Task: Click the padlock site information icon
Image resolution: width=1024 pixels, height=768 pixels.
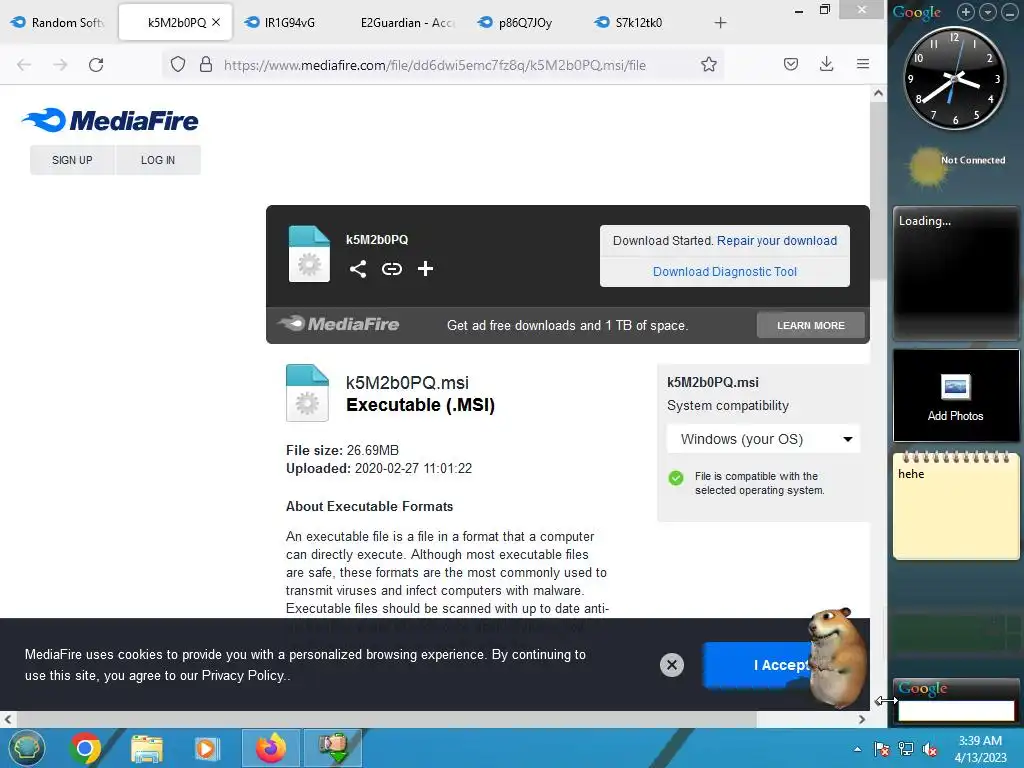Action: pos(206,64)
